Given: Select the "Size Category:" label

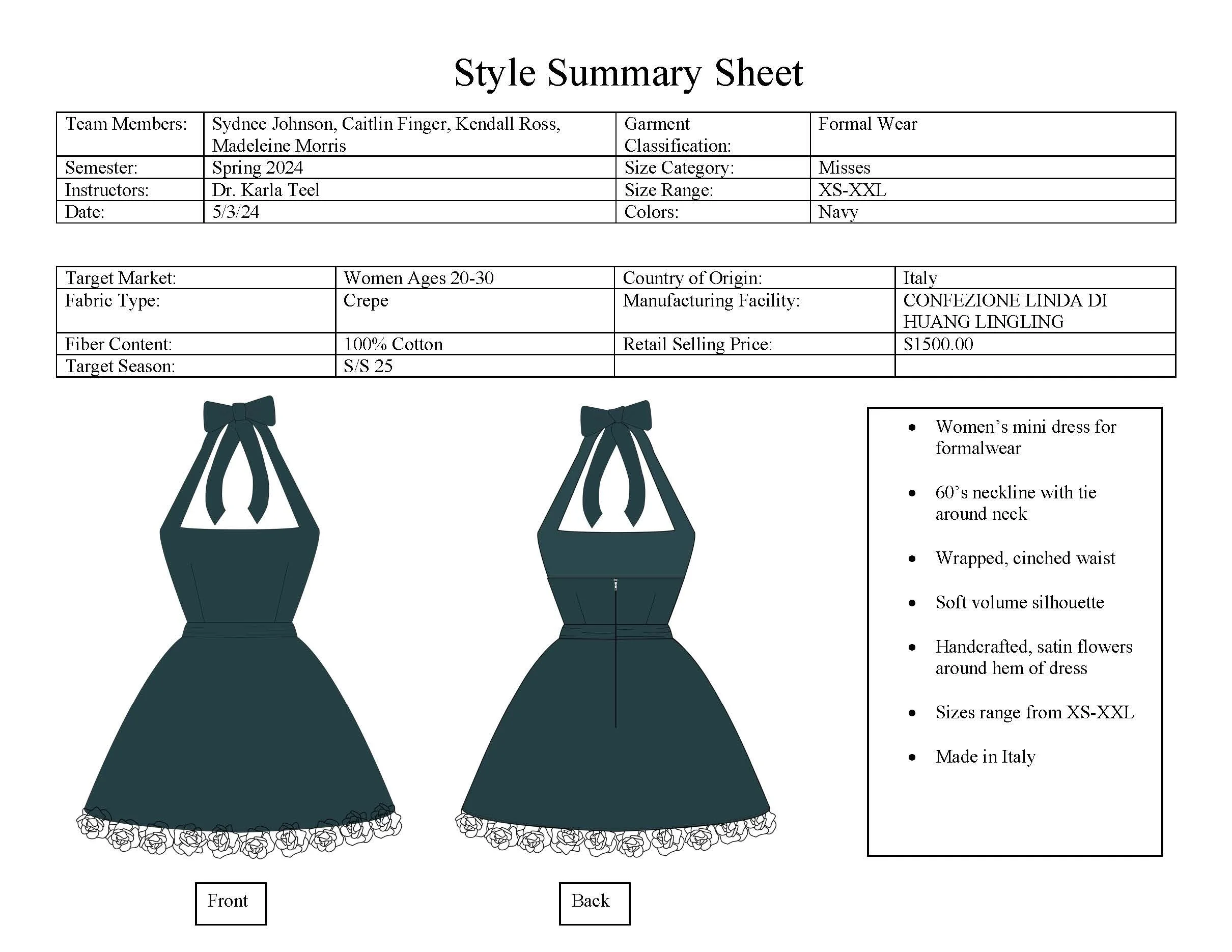Looking at the screenshot, I should [679, 167].
